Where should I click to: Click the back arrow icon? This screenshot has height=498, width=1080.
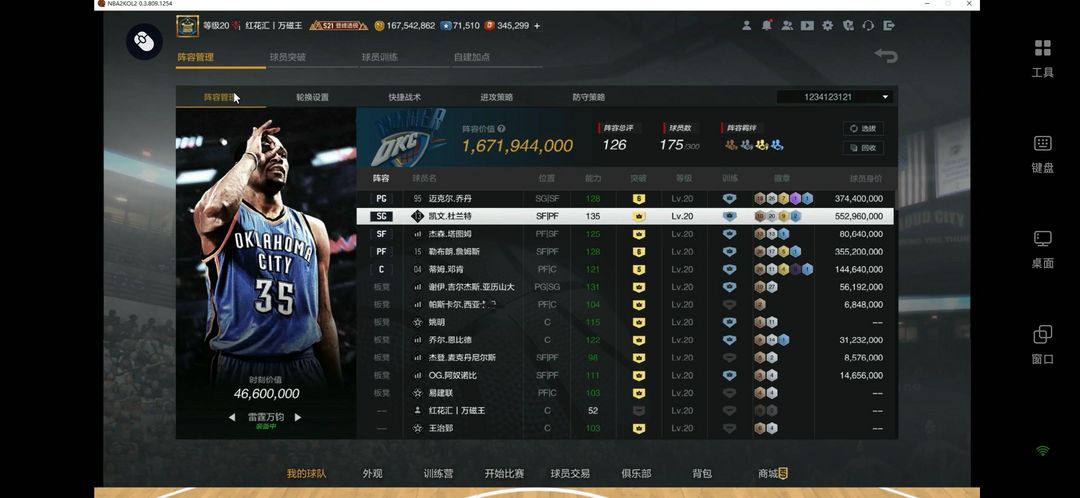point(886,55)
